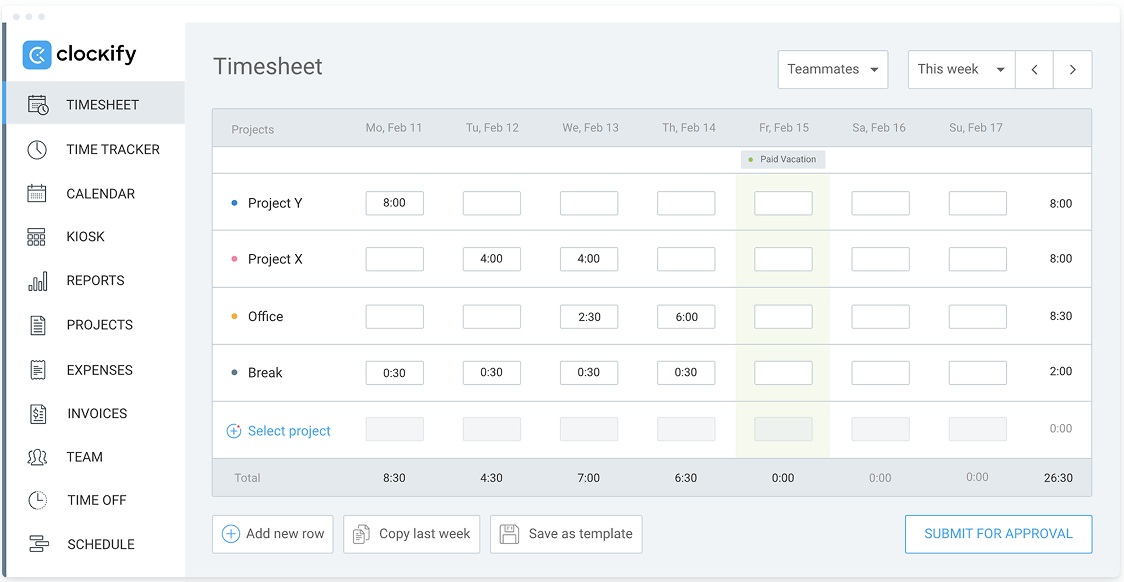The width and height of the screenshot is (1124, 582).
Task: Open the Time Off clock icon
Action: 36,500
